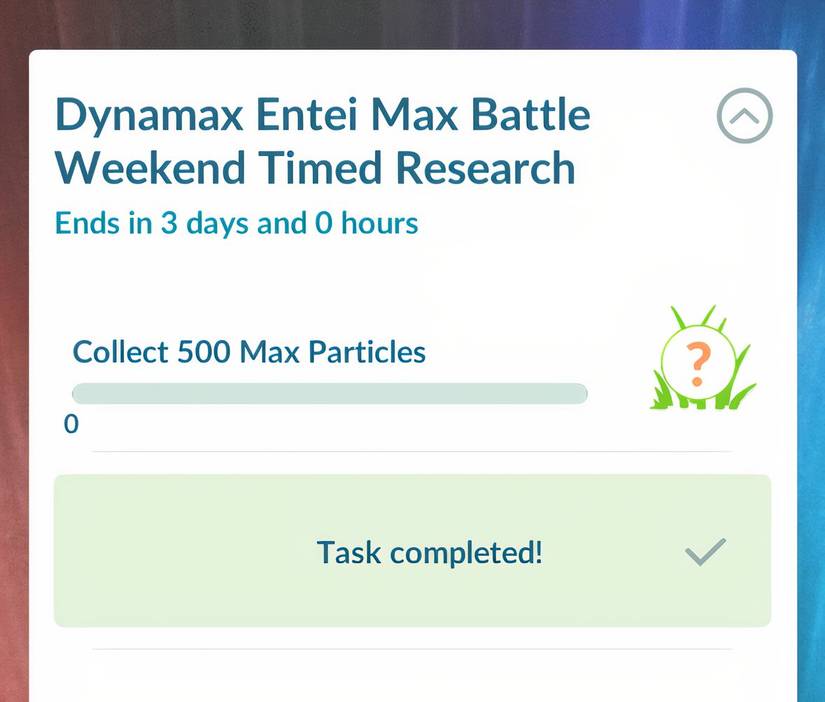Click the divider below the progress row
Image resolution: width=825 pixels, height=702 pixels.
[x=412, y=453]
